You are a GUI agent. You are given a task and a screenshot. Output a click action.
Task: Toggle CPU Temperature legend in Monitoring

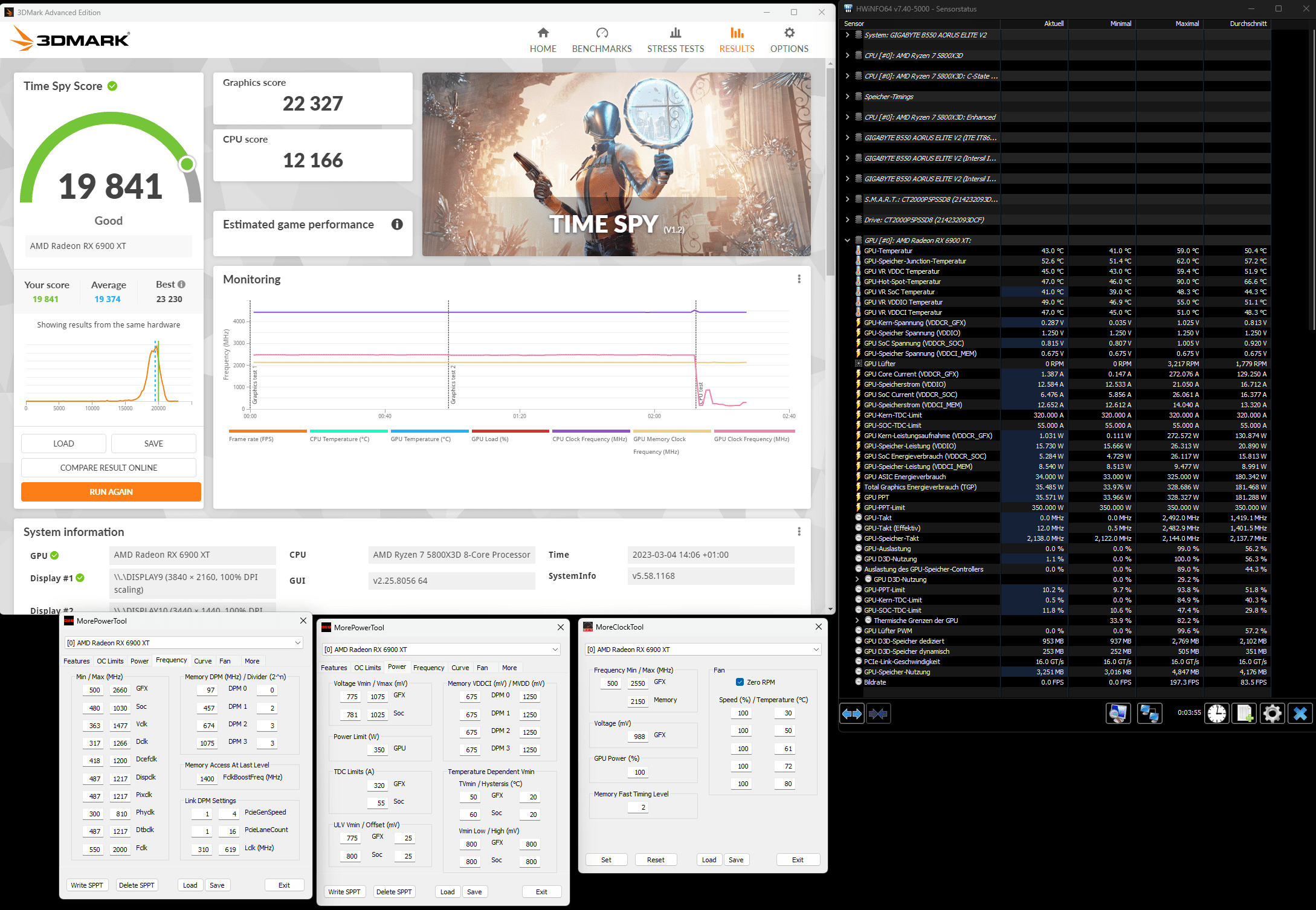(x=349, y=435)
